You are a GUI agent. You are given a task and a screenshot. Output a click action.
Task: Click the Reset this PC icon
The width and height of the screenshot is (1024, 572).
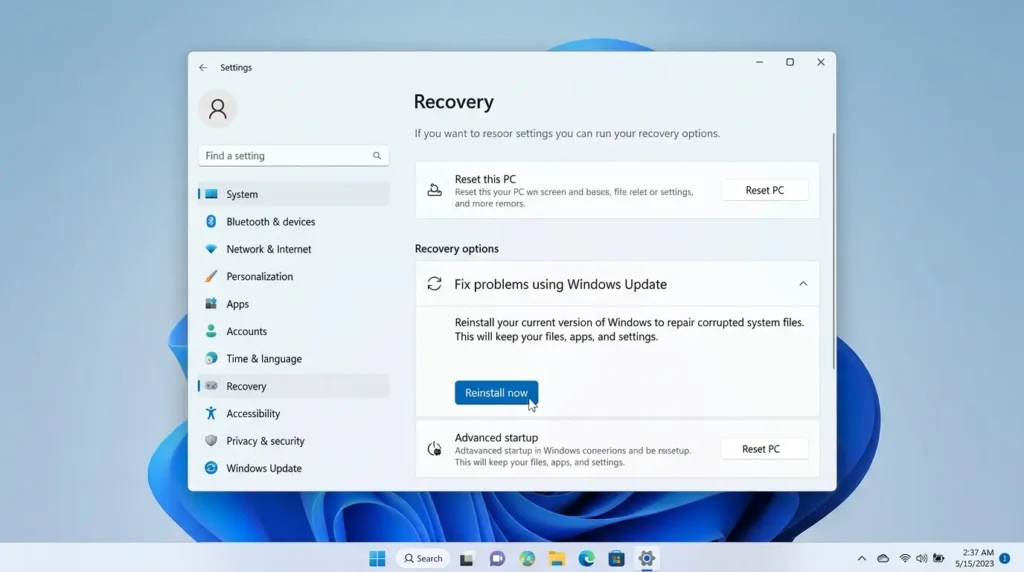(434, 190)
